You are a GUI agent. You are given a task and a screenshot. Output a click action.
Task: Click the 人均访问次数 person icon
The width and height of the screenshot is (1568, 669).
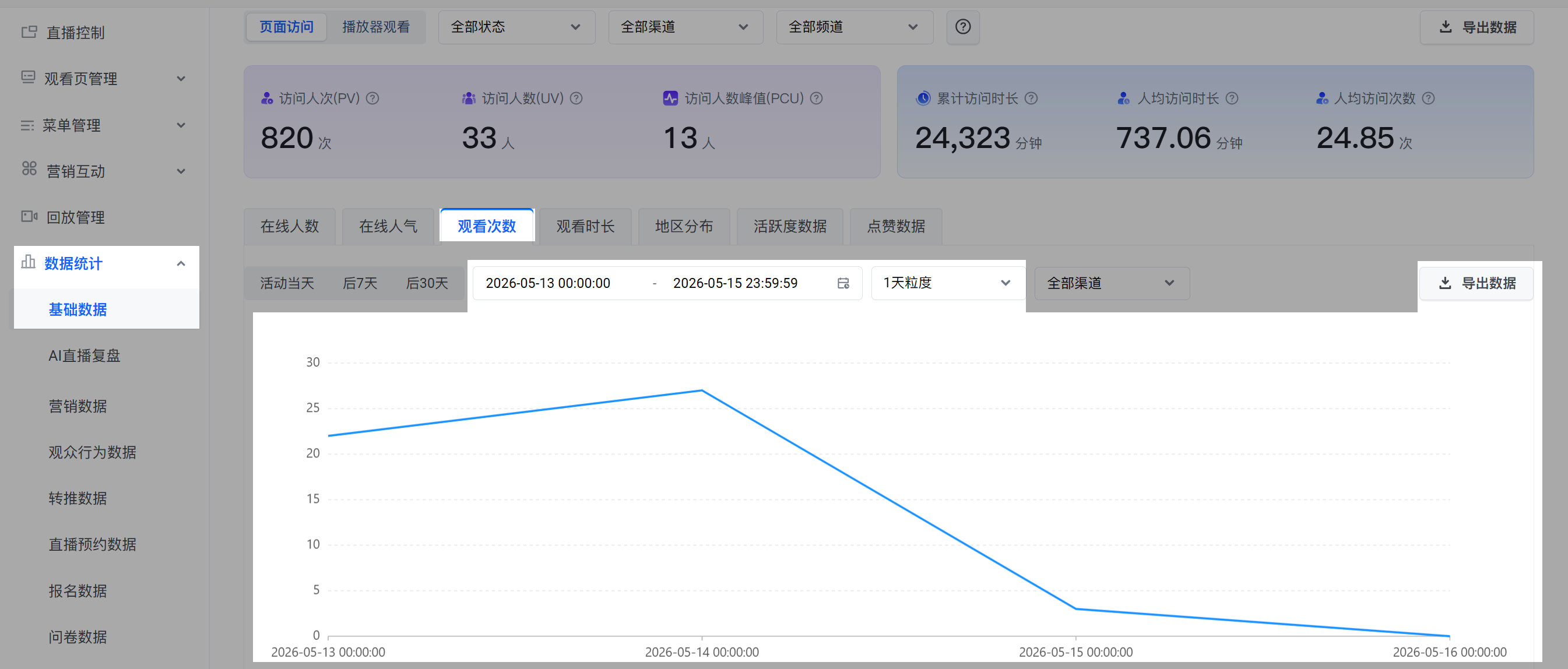1321,98
